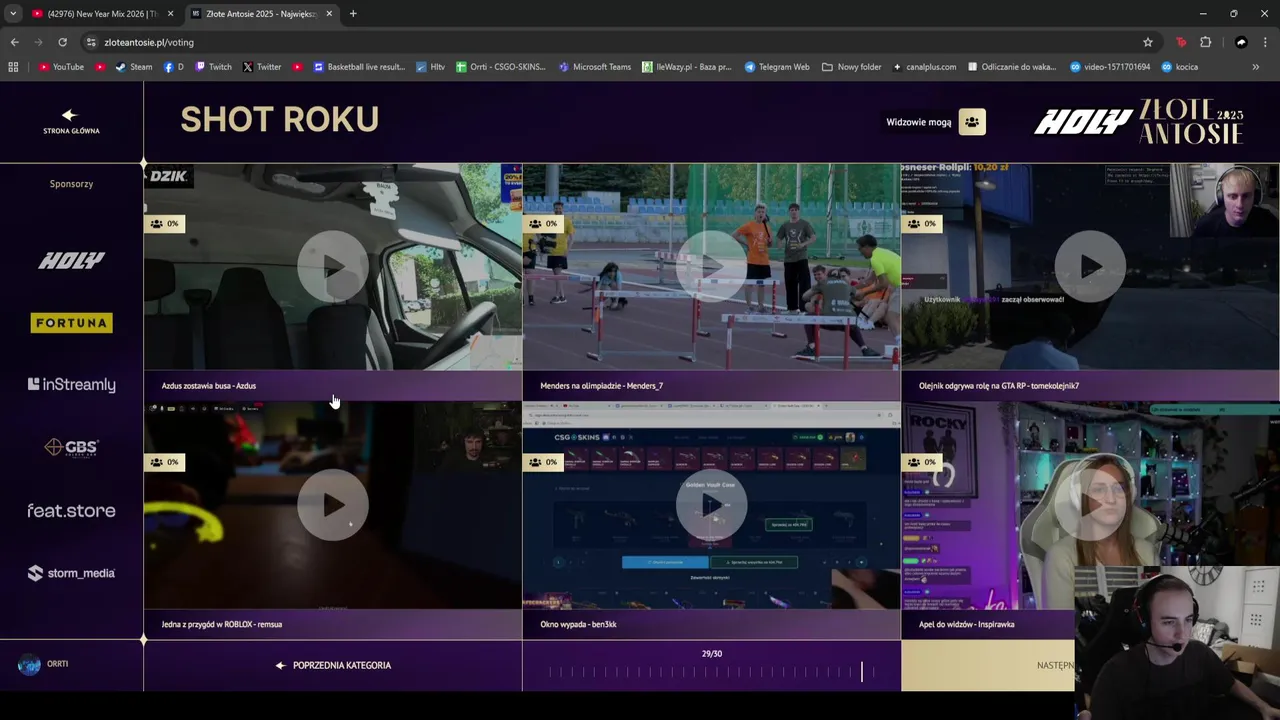Open the video-1571701694 bookmark
The width and height of the screenshot is (1280, 720).
1110,67
